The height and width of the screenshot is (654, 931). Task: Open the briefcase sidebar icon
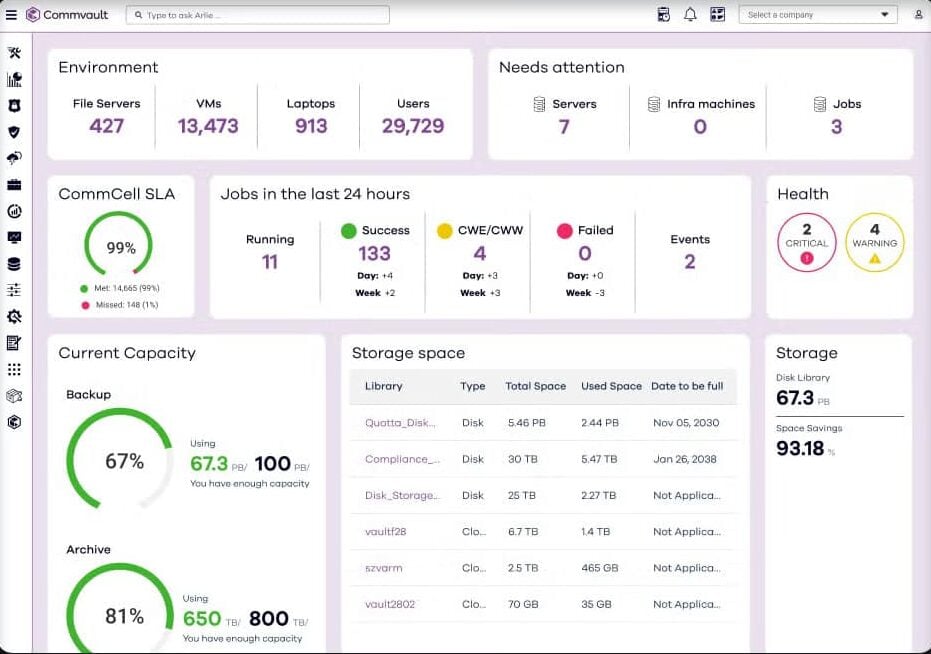(x=14, y=185)
